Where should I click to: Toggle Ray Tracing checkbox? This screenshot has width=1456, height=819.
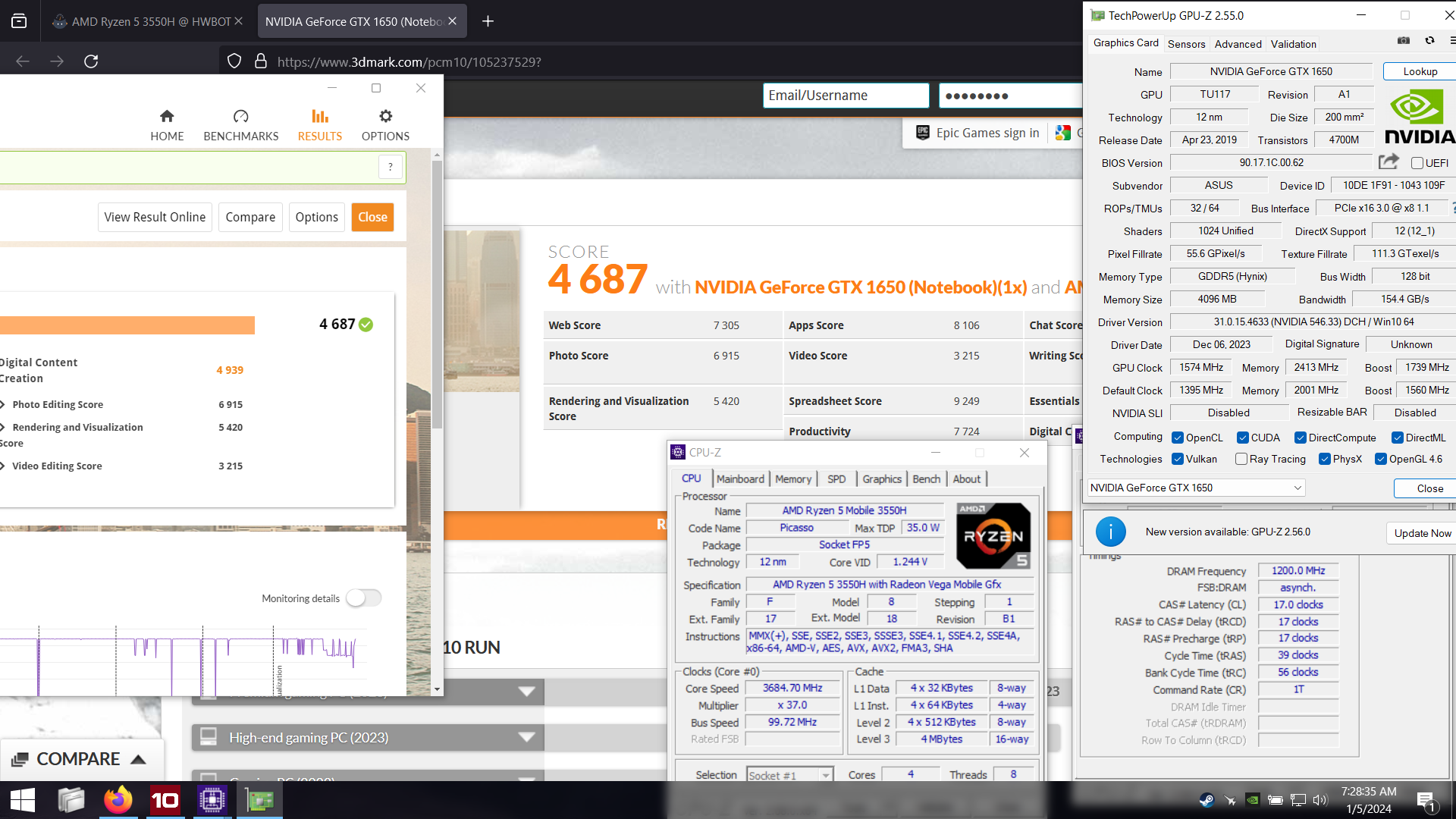click(x=1241, y=459)
